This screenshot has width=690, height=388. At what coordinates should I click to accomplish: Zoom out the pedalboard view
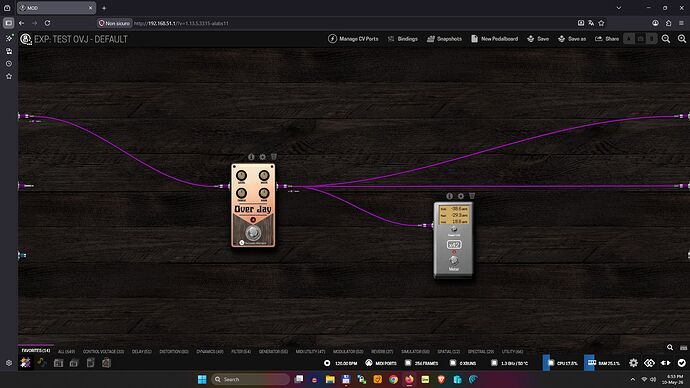666,39
